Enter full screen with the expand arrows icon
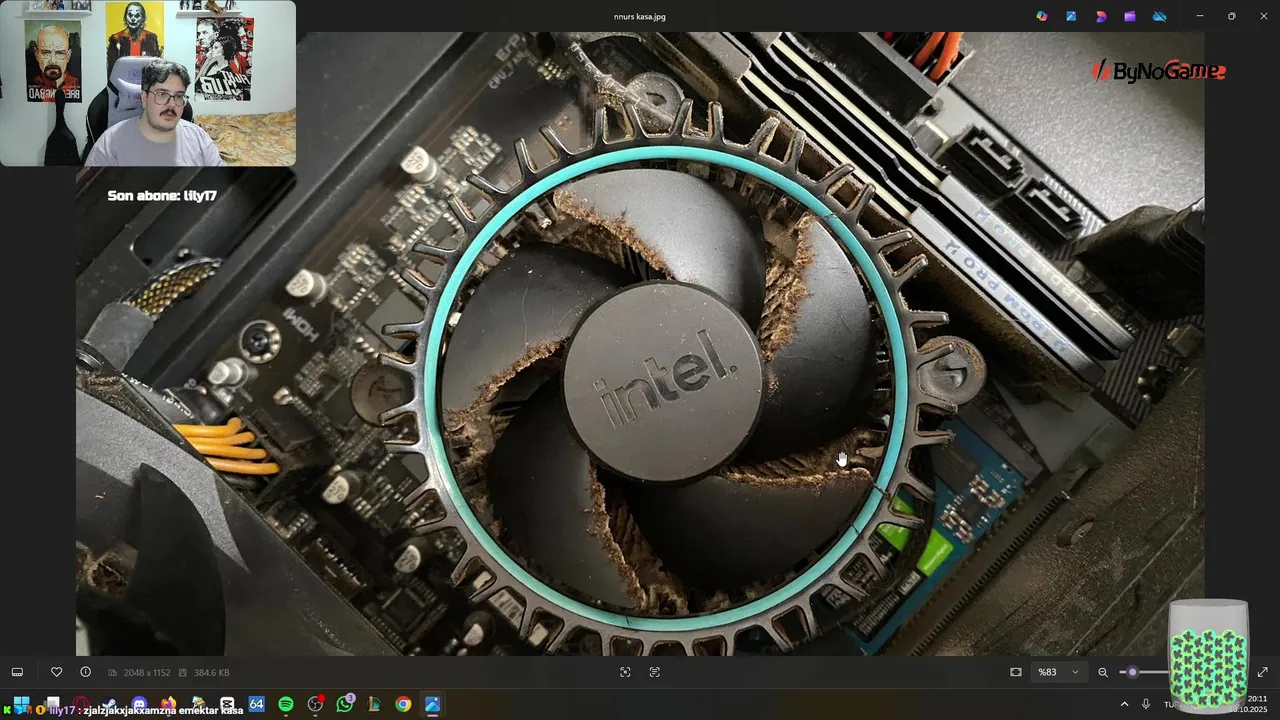 [1262, 672]
